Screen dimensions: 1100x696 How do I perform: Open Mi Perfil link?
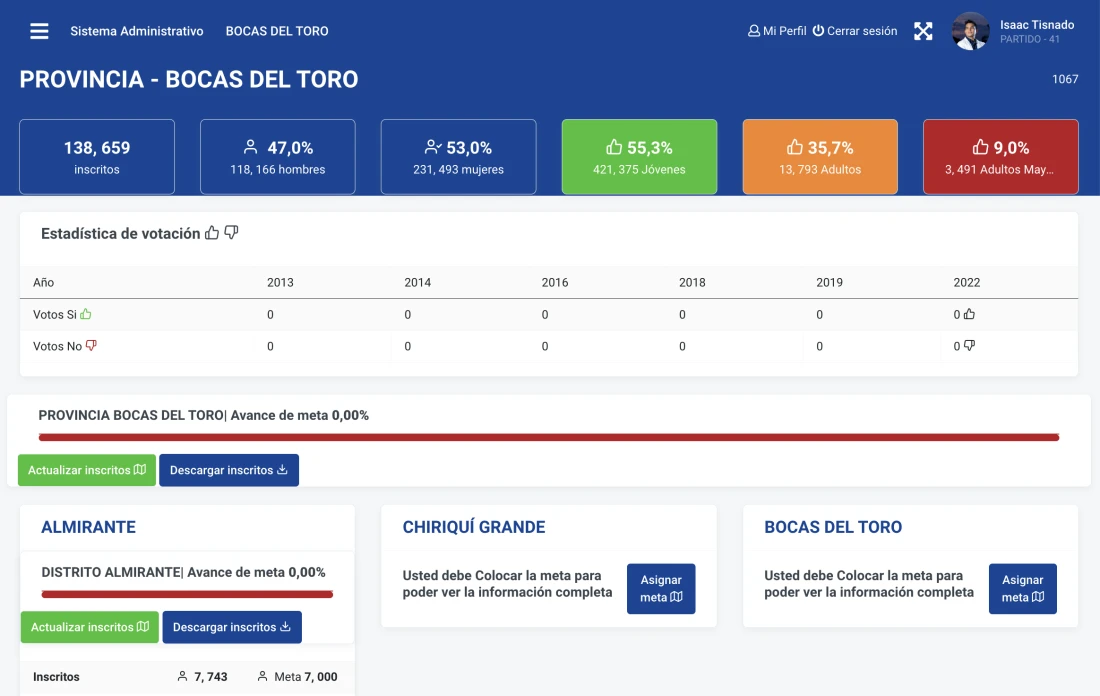pos(777,31)
